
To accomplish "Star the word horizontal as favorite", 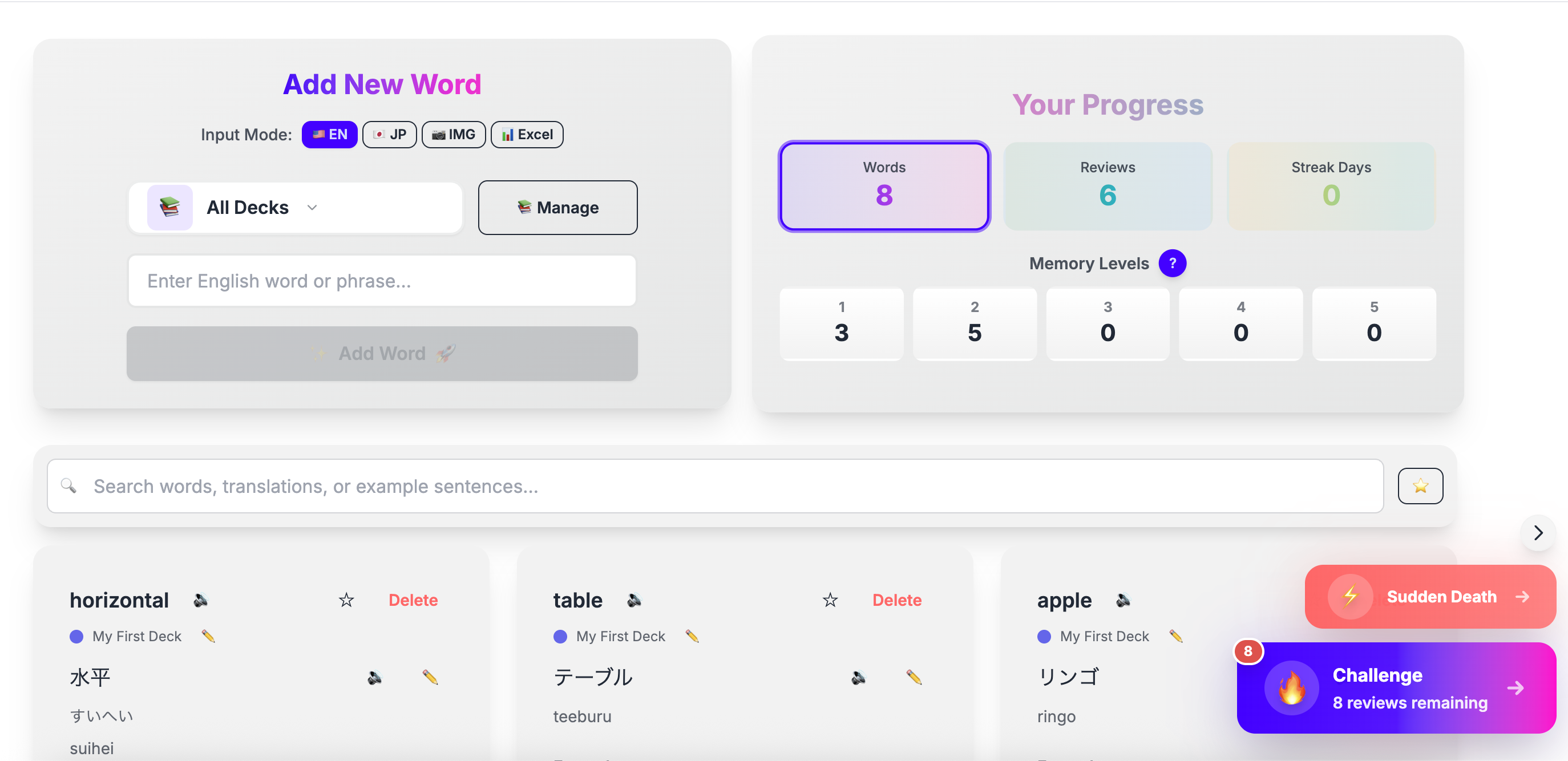I will point(346,600).
